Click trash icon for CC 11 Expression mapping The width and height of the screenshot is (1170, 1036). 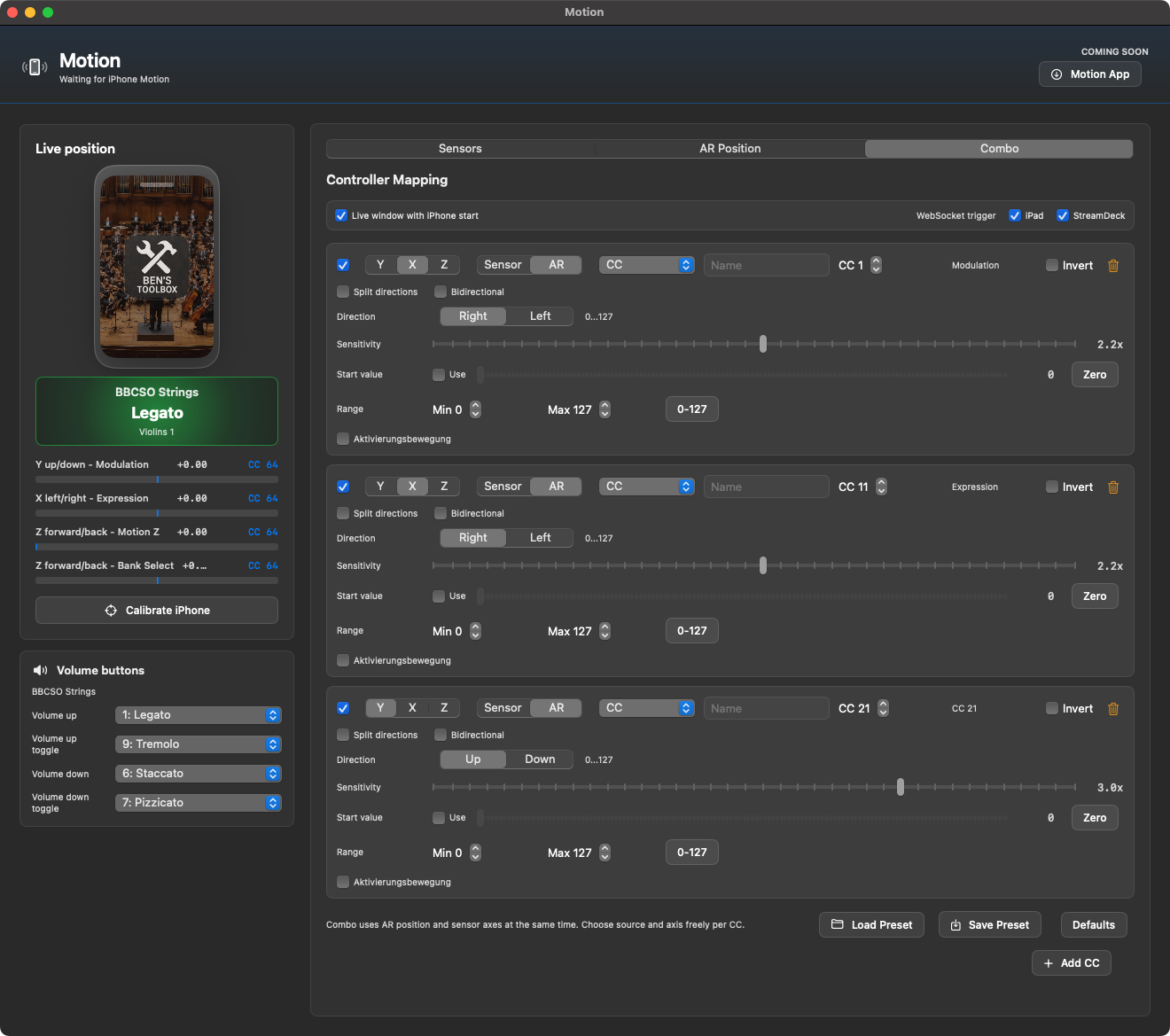click(1113, 487)
